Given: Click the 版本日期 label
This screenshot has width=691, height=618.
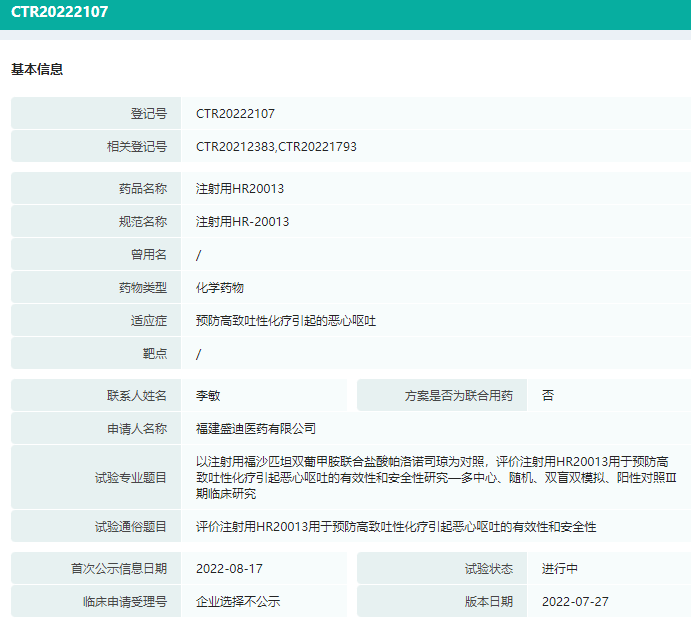Looking at the screenshot, I should [x=488, y=601].
